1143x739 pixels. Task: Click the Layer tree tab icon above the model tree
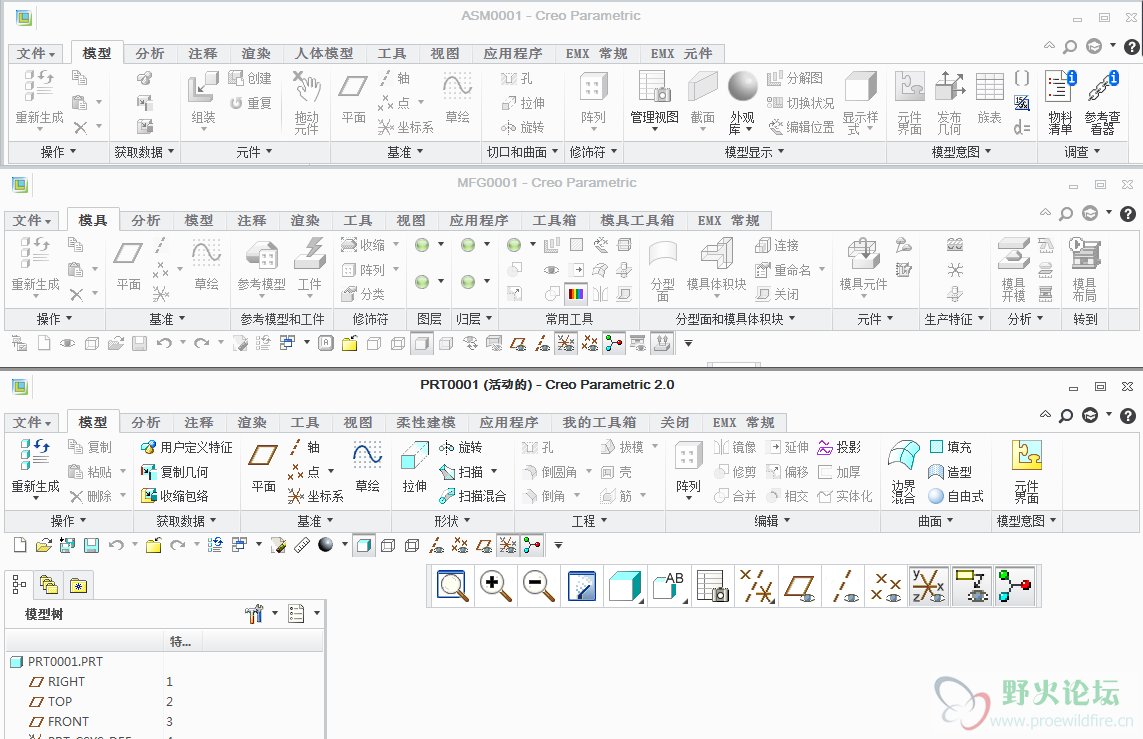pyautogui.click(x=49, y=584)
